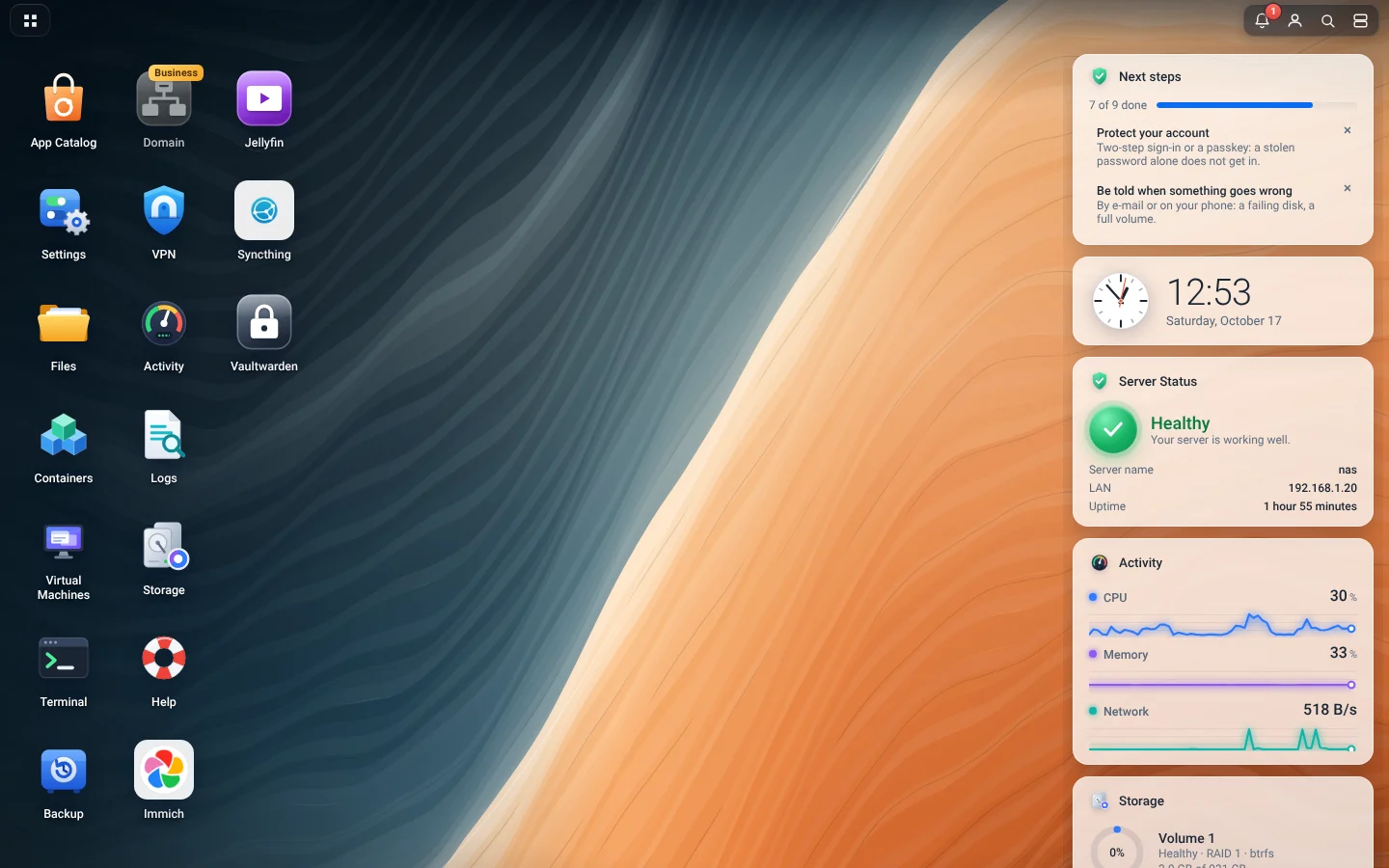This screenshot has width=1389, height=868.
Task: Launch the Backup app
Action: 64,770
